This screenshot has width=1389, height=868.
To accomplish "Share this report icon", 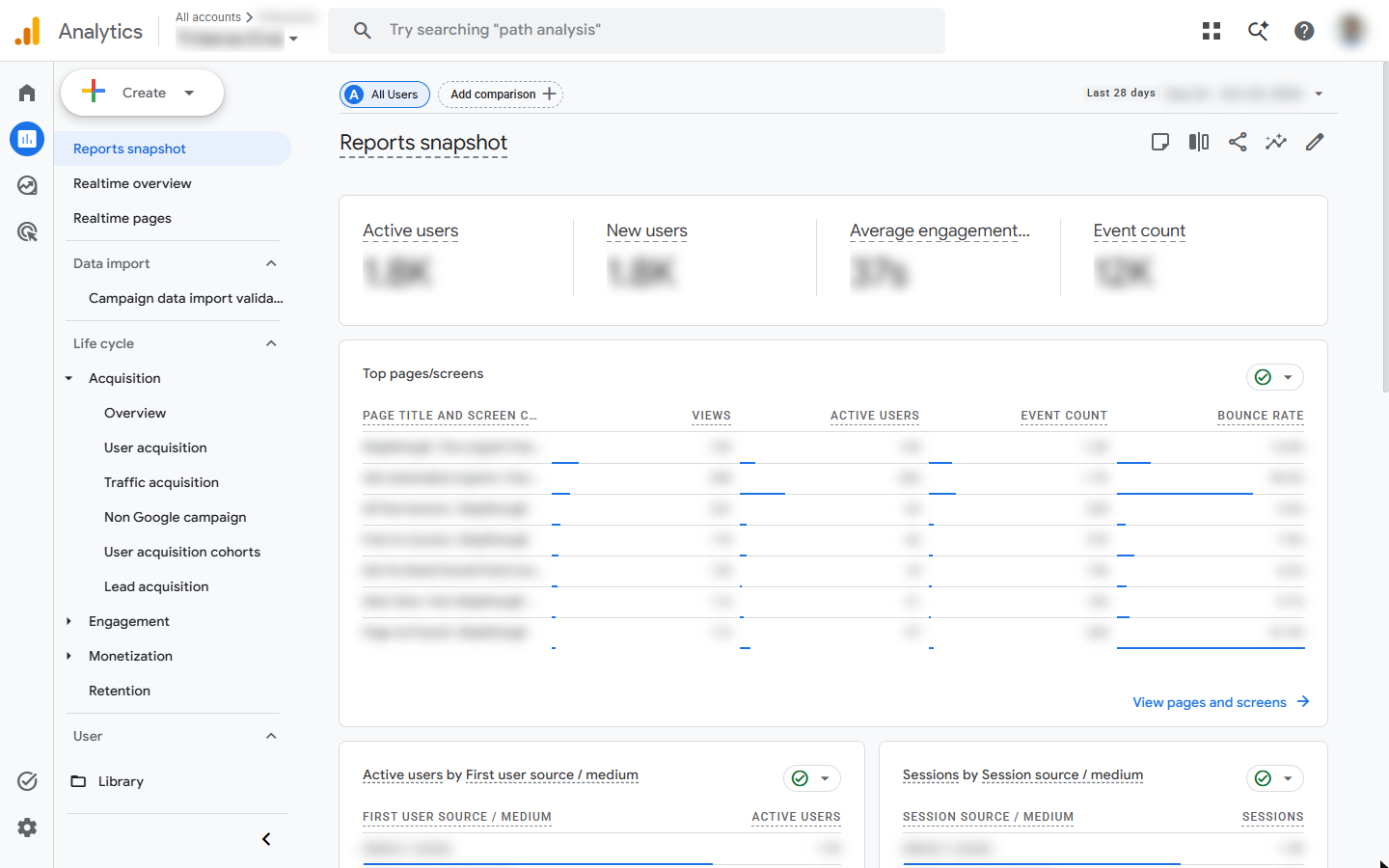I will pos(1238,142).
